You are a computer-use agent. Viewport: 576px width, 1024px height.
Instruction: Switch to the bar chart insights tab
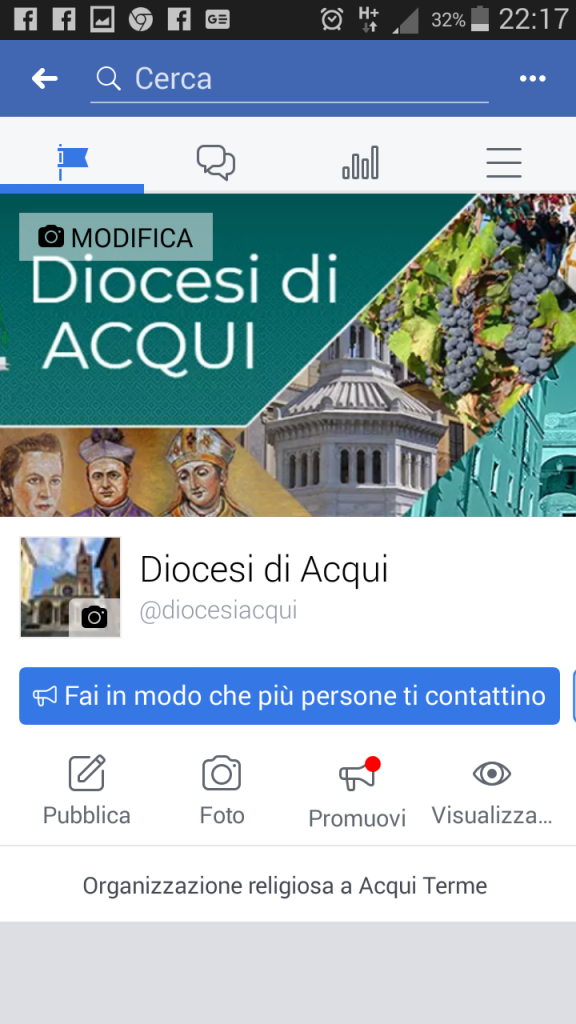click(360, 162)
